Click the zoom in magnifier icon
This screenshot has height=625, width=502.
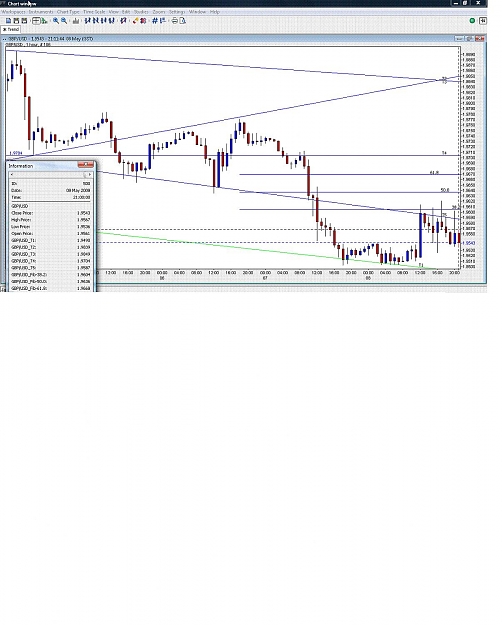click(x=56, y=21)
